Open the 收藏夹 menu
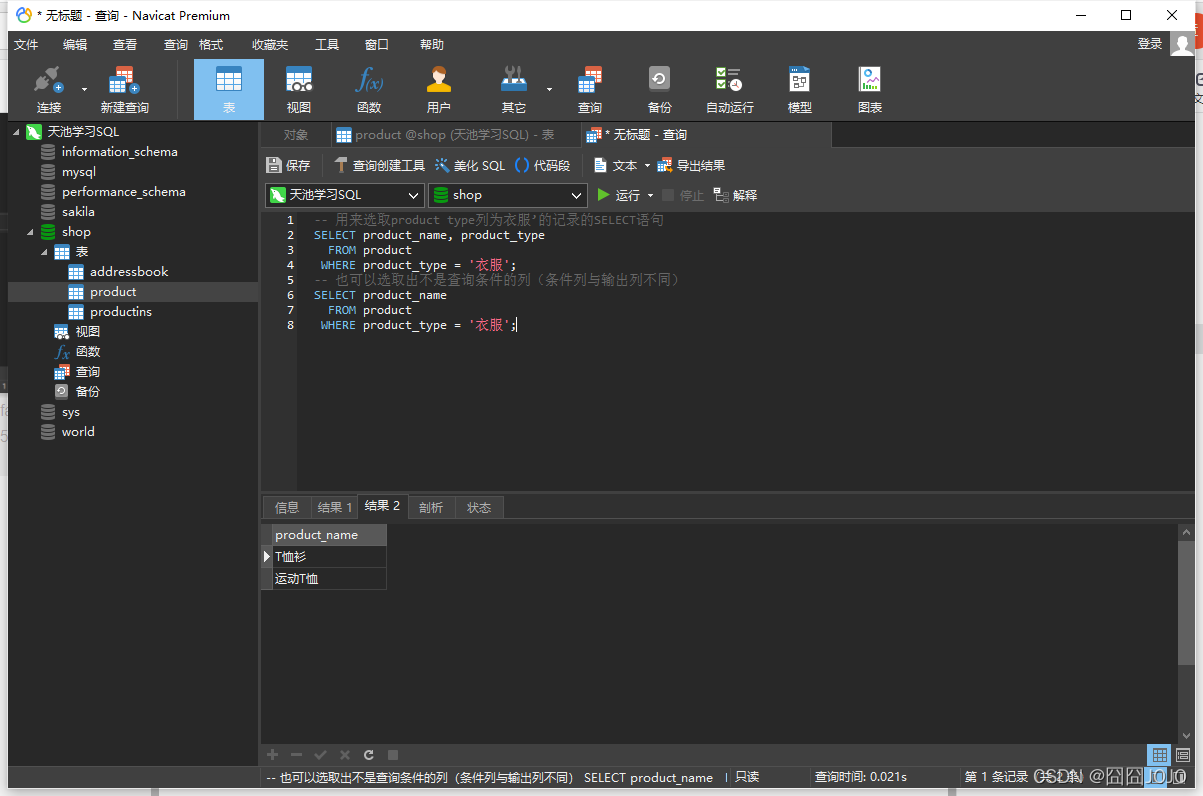 (270, 45)
